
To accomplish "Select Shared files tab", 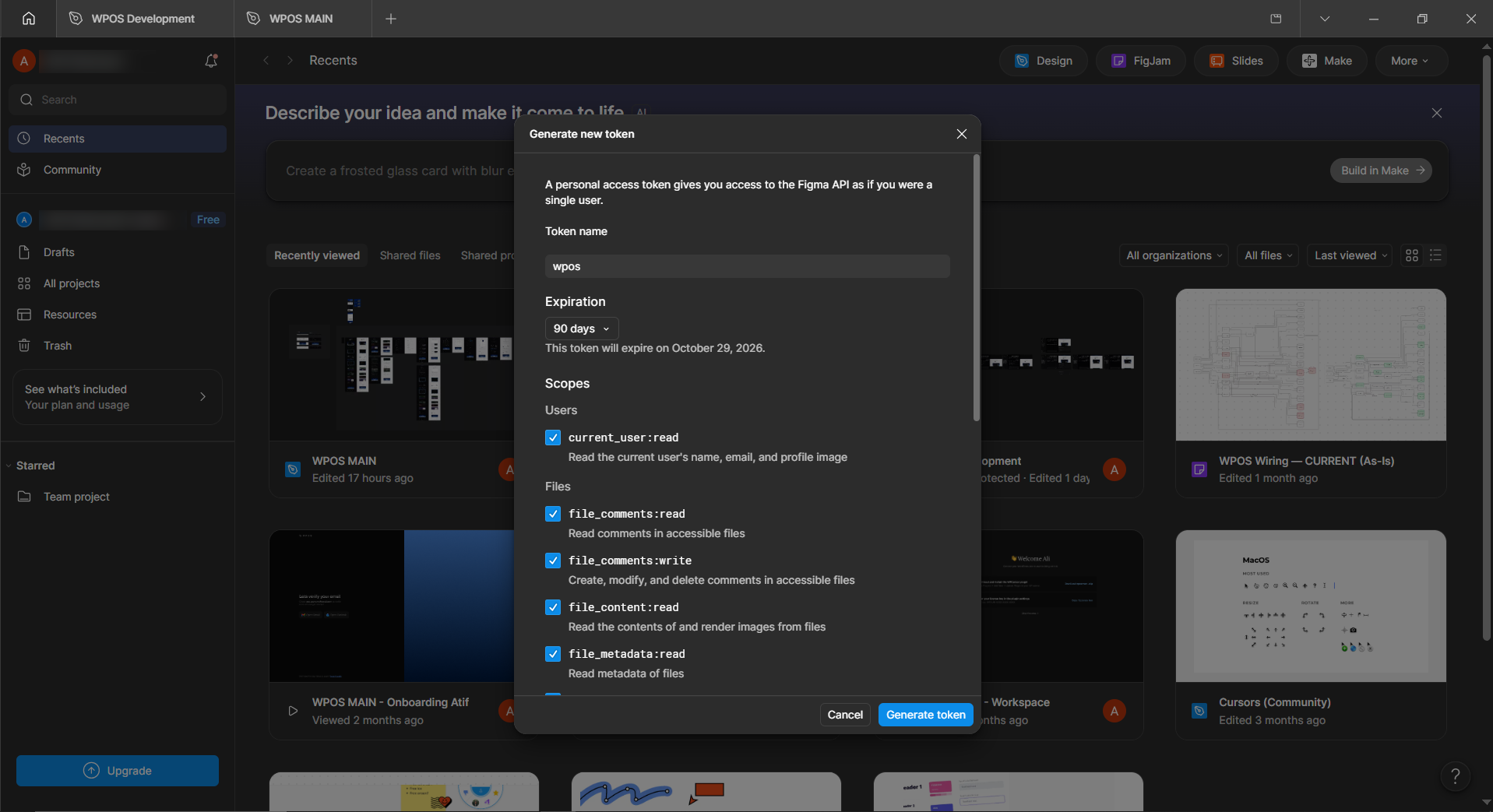I will 410,255.
